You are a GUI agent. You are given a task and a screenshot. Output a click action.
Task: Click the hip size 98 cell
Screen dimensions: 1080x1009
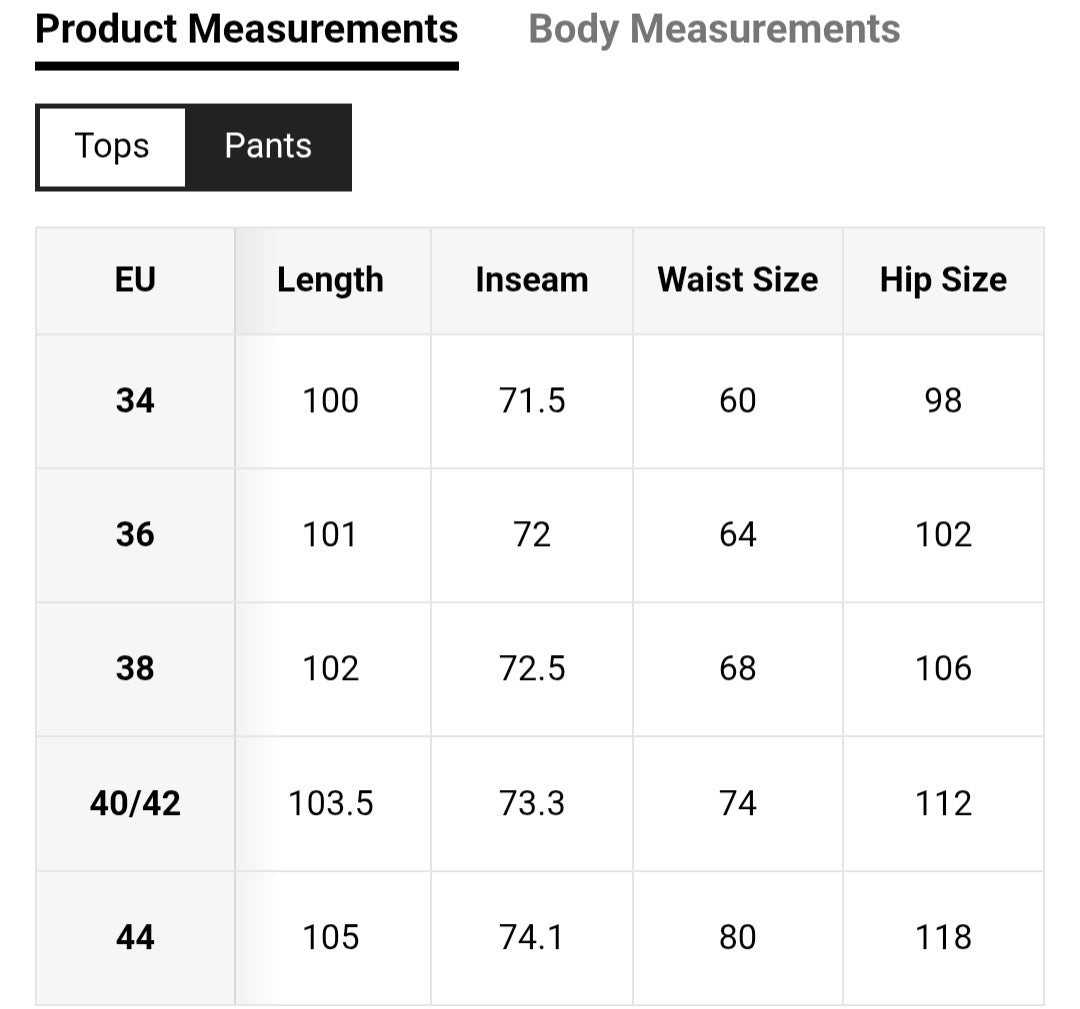click(x=943, y=401)
